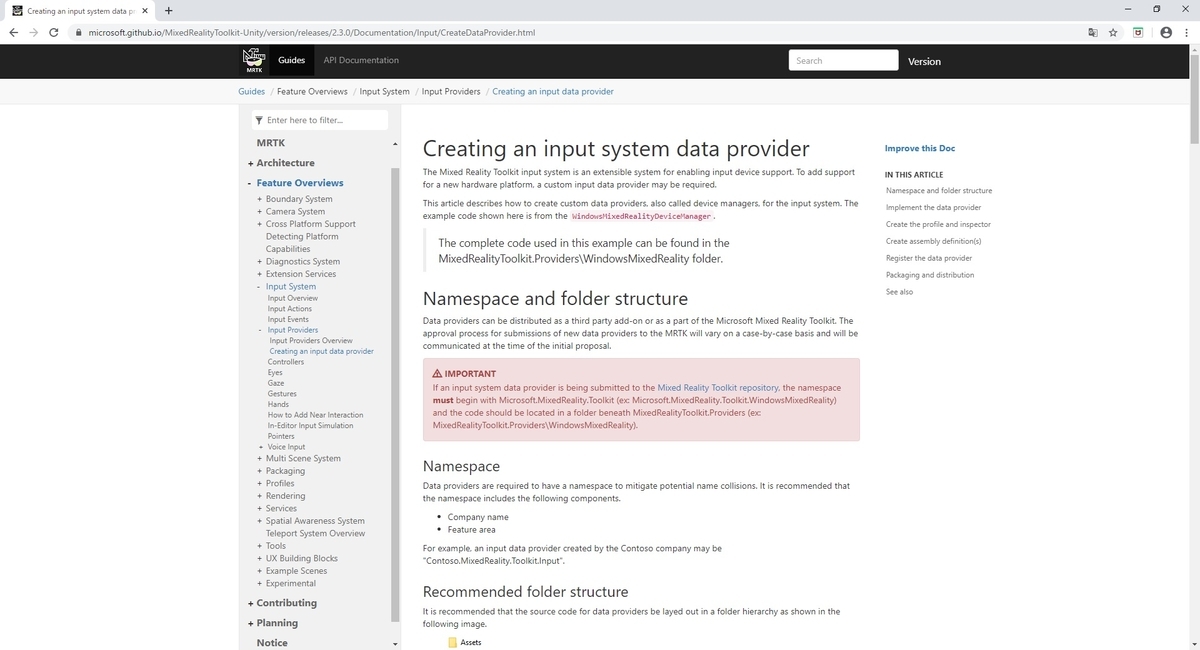
Task: Open Gestures in sidebar
Action: [x=282, y=393]
